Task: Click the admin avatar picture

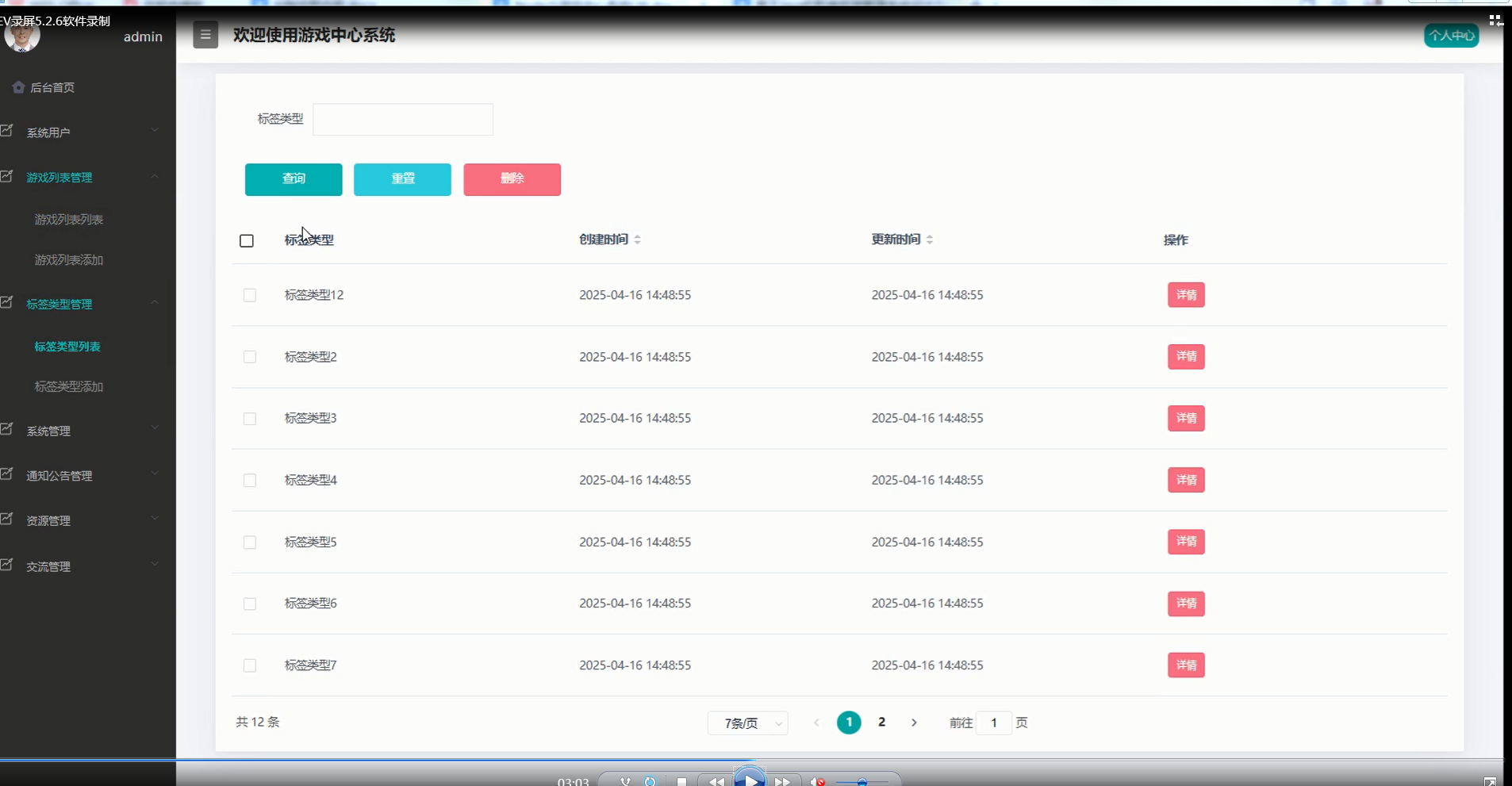Action: tap(21, 36)
